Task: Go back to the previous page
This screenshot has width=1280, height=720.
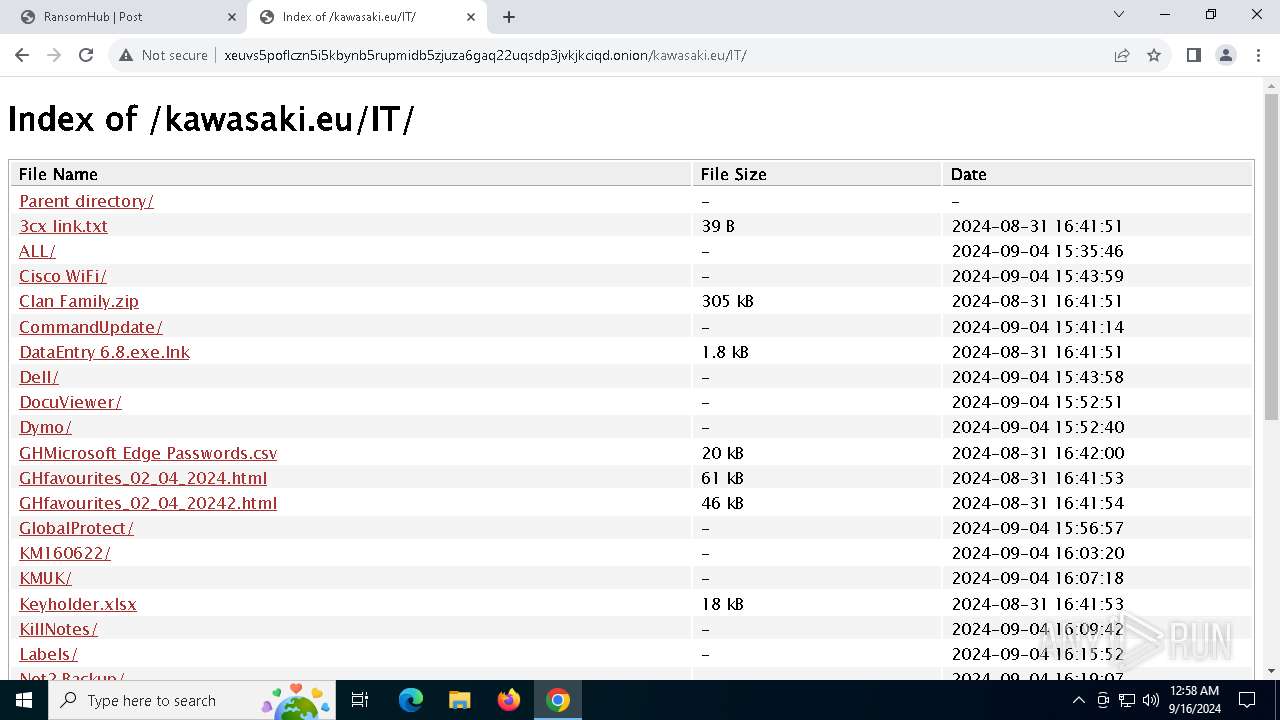Action: click(22, 55)
